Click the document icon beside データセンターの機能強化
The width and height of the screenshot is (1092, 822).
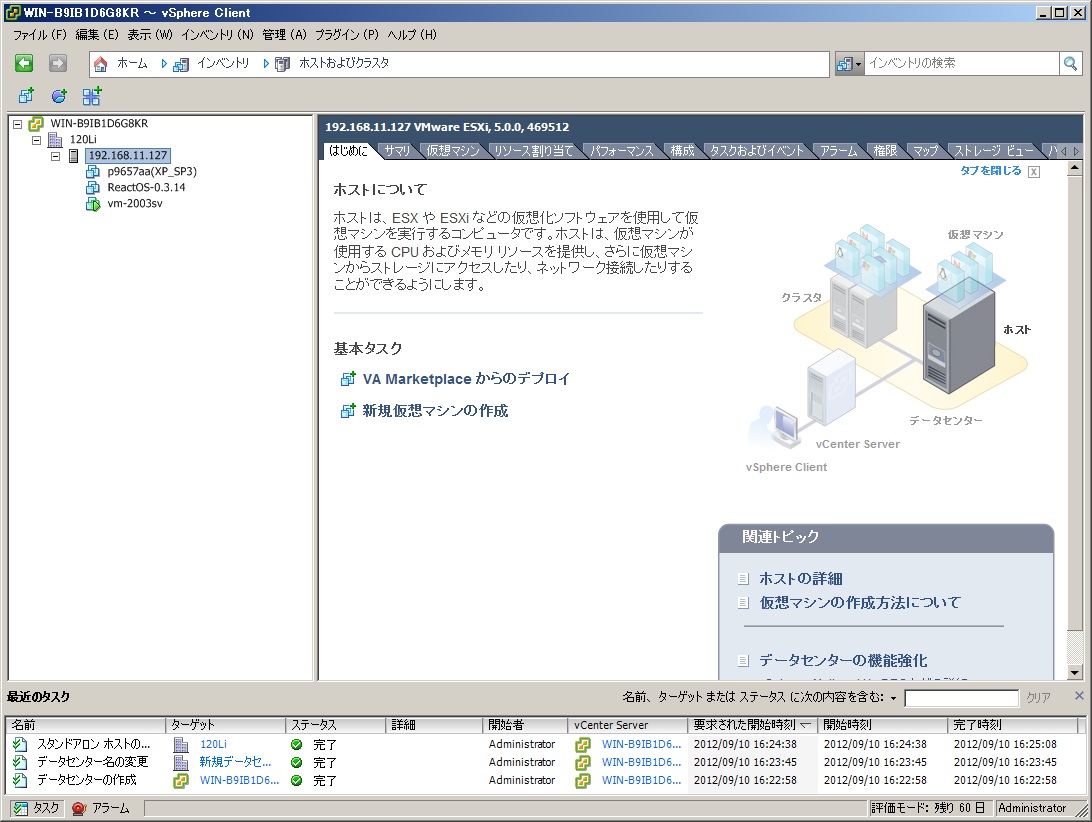[x=743, y=660]
